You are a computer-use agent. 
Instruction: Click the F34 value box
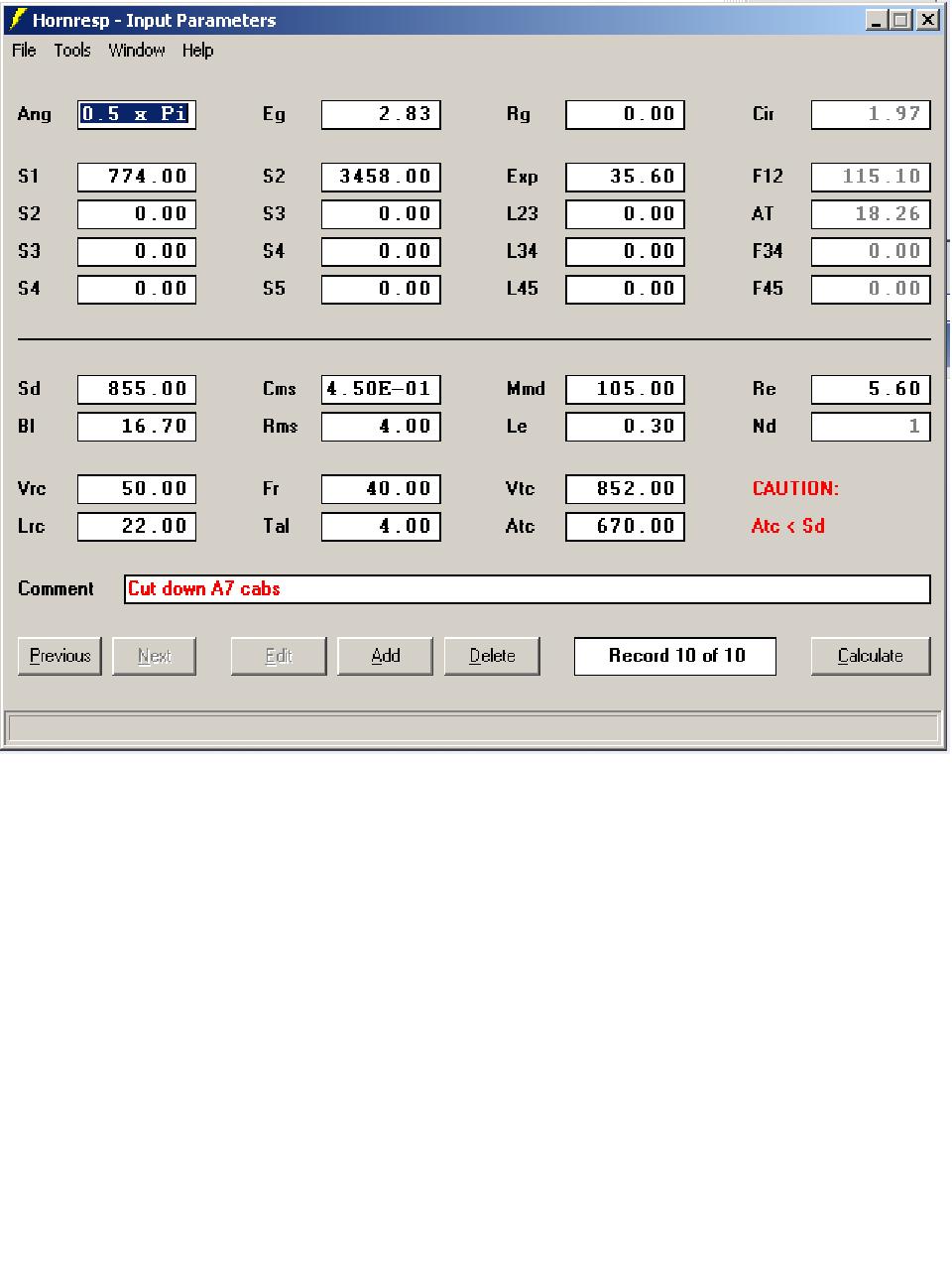point(871,252)
